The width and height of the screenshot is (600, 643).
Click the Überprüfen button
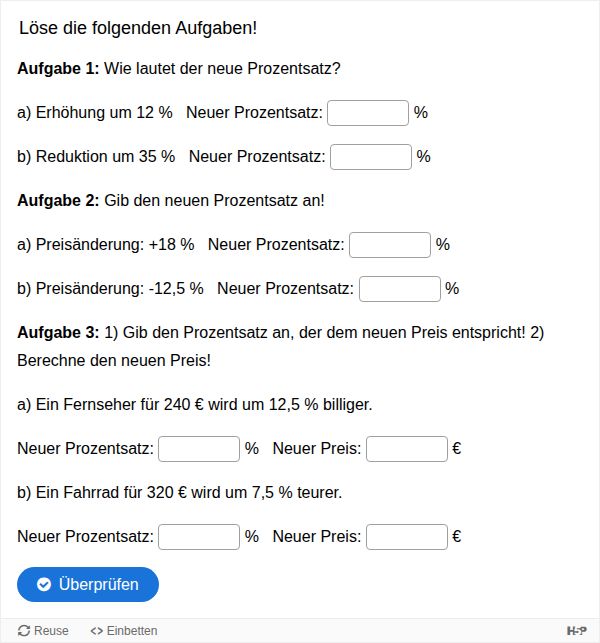point(88,584)
